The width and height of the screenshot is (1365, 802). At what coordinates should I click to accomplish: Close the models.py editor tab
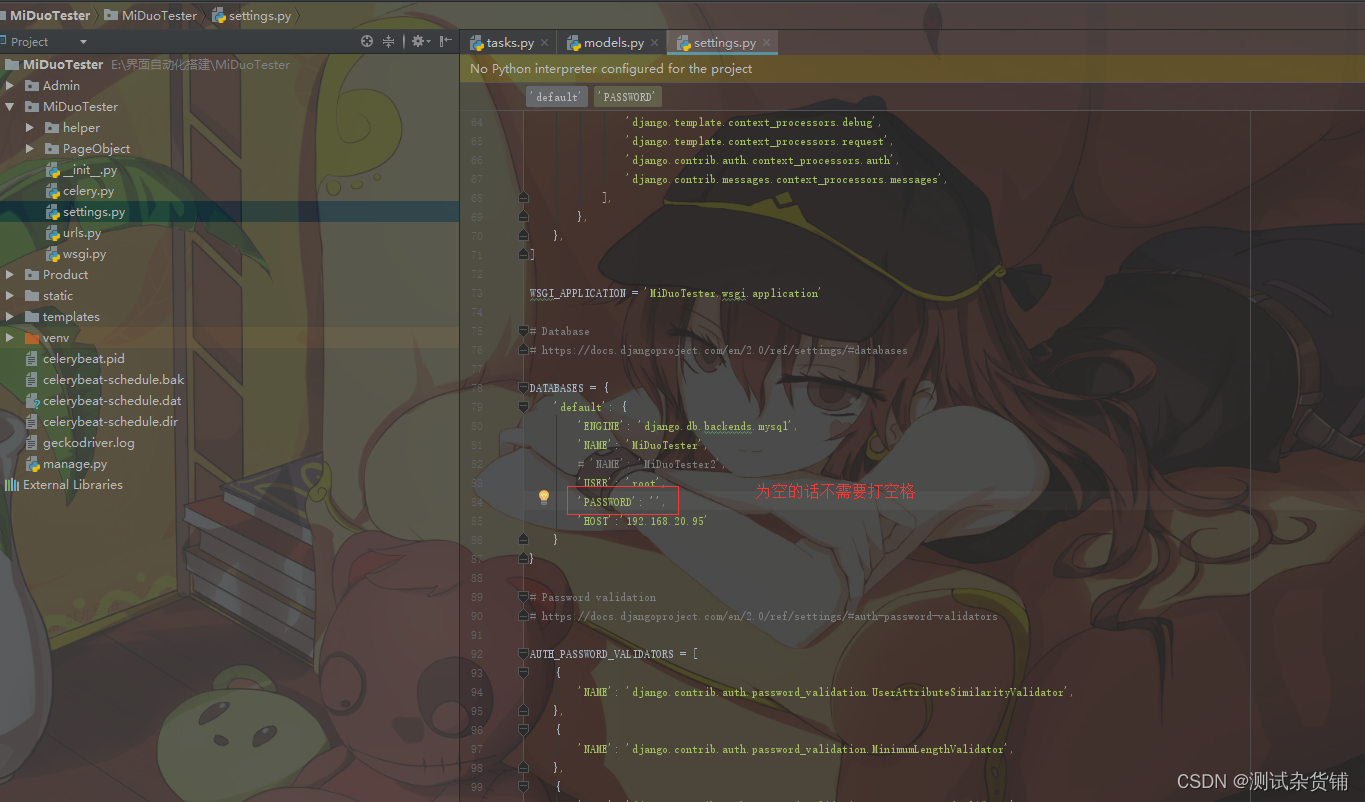click(654, 43)
